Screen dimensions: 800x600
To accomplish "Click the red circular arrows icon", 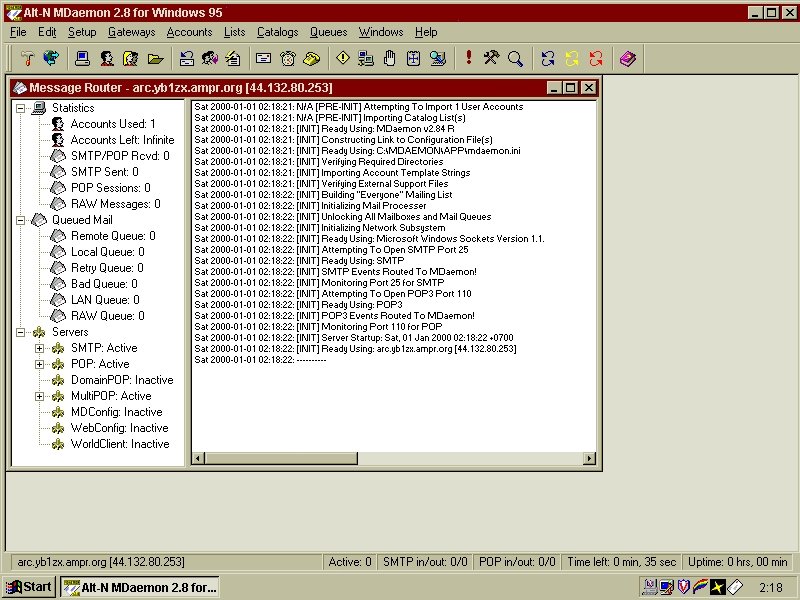I will [x=595, y=59].
